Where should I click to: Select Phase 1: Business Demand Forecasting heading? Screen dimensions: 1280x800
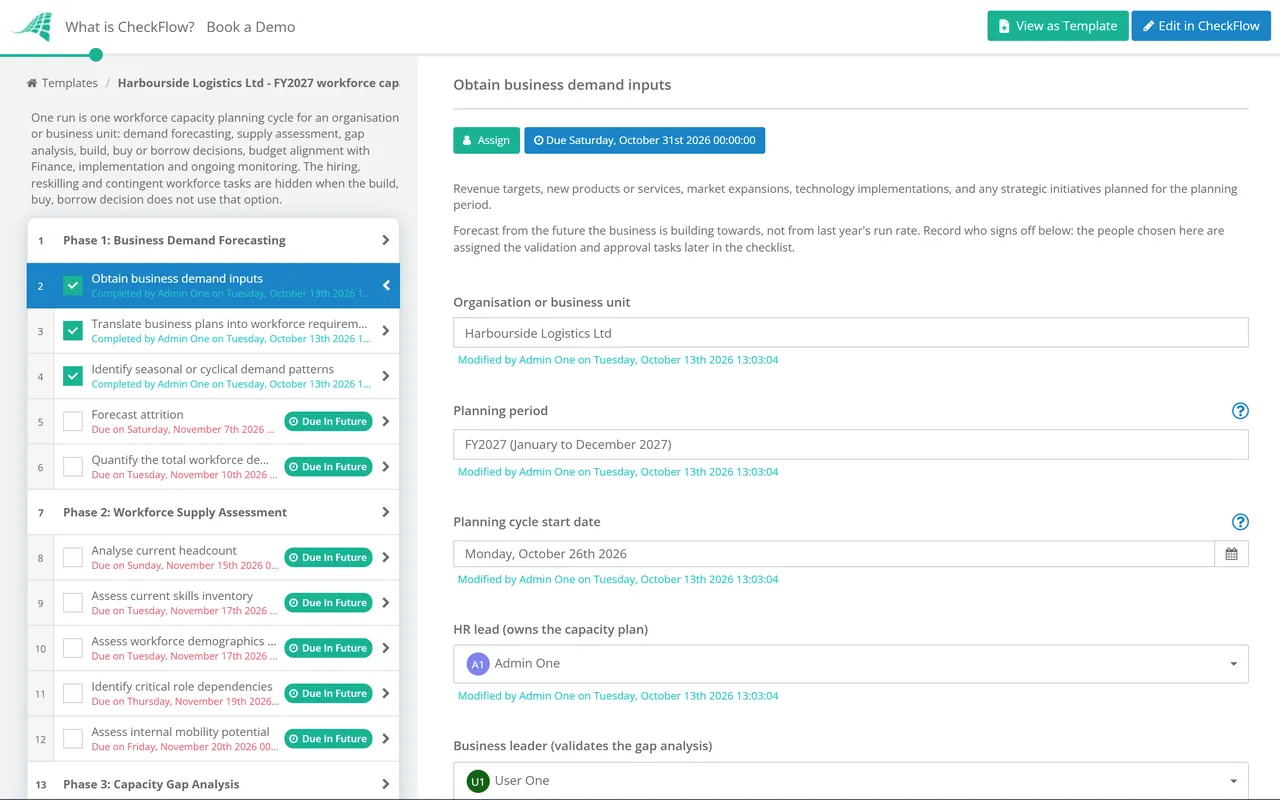[x=174, y=240]
